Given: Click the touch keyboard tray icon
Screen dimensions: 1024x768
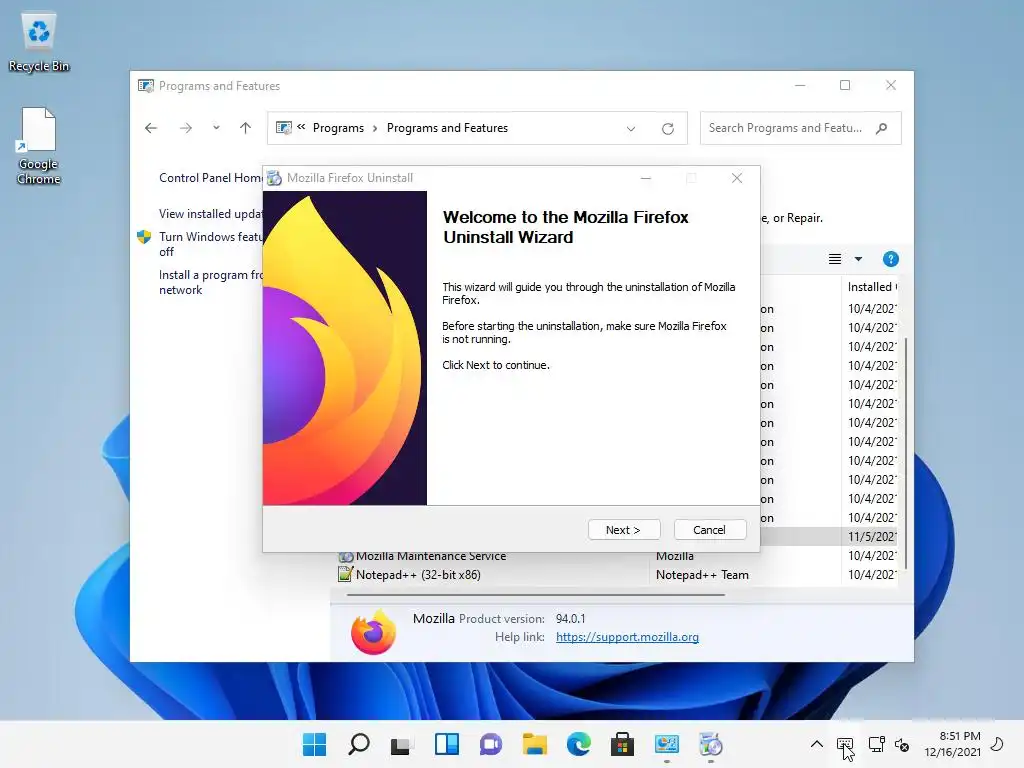Looking at the screenshot, I should click(x=844, y=744).
